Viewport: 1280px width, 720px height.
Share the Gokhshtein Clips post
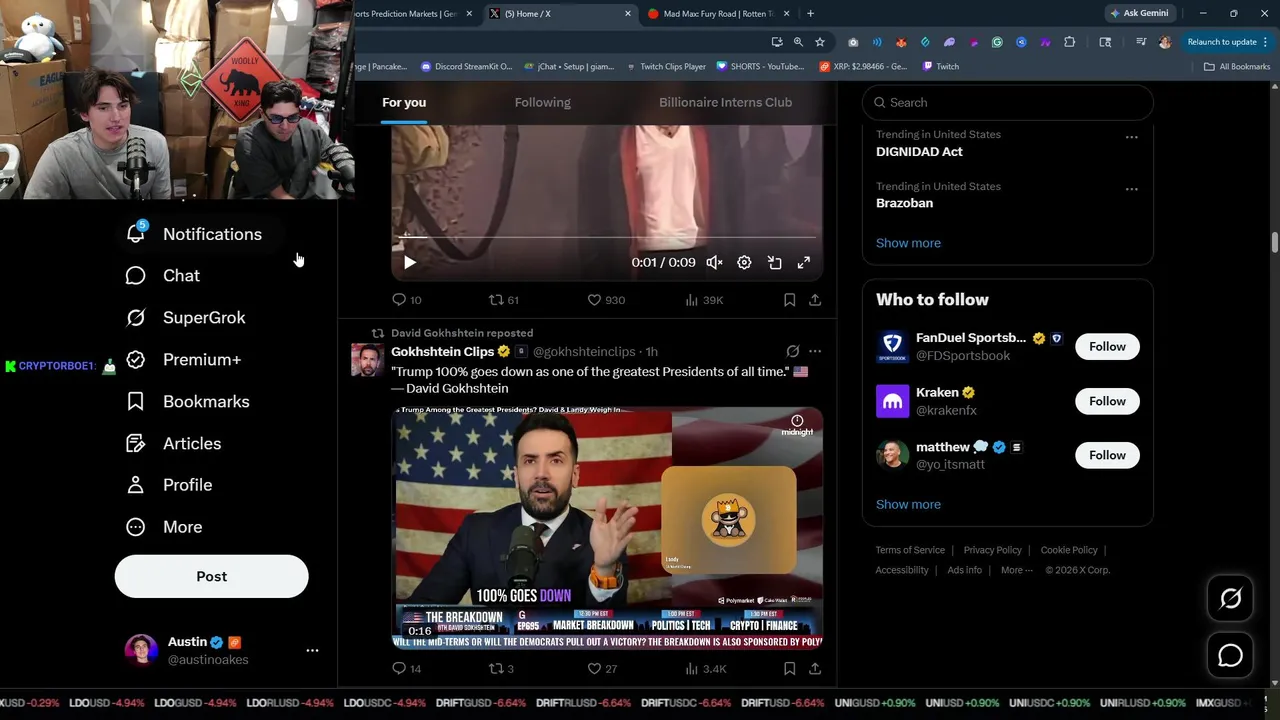(815, 669)
